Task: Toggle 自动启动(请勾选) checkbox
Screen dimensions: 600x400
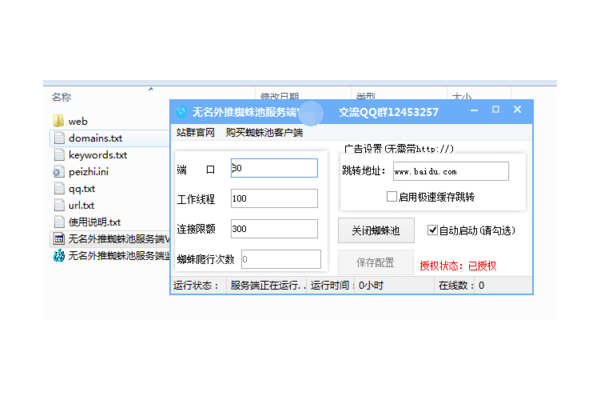Action: pyautogui.click(x=432, y=230)
